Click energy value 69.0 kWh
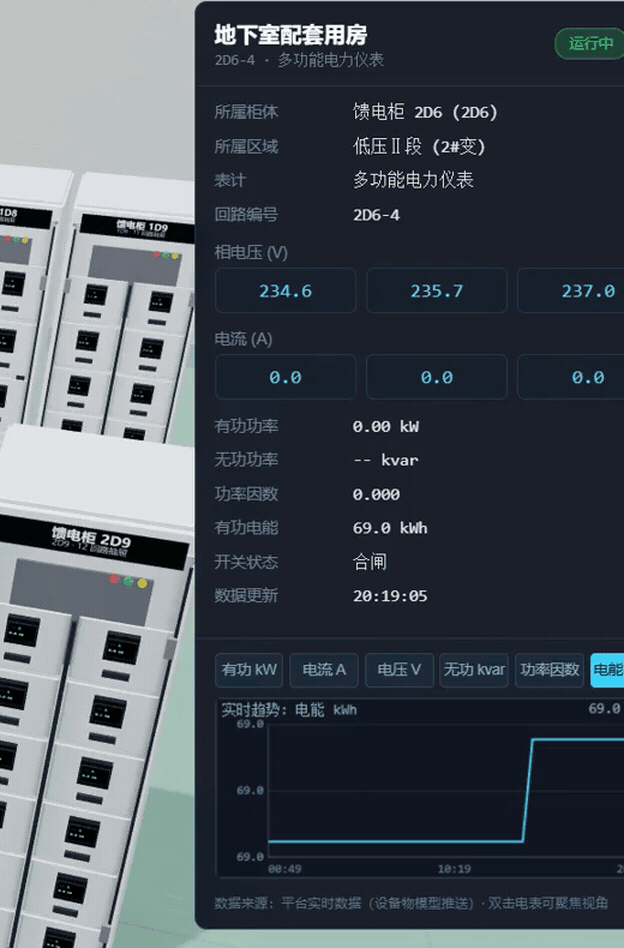This screenshot has width=624, height=948. point(390,528)
